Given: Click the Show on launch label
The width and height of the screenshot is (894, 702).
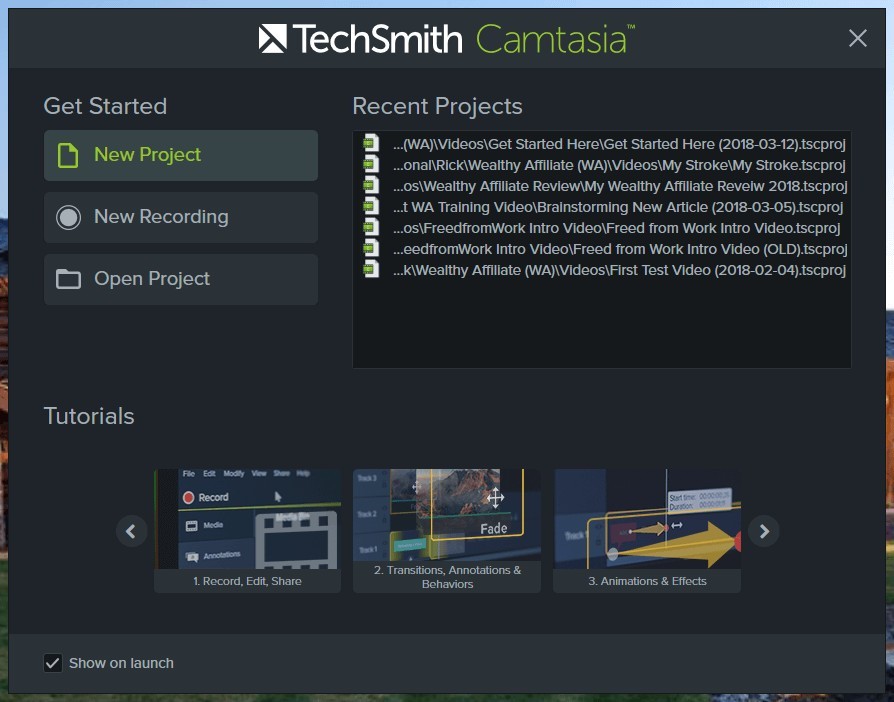Looking at the screenshot, I should click(x=121, y=663).
